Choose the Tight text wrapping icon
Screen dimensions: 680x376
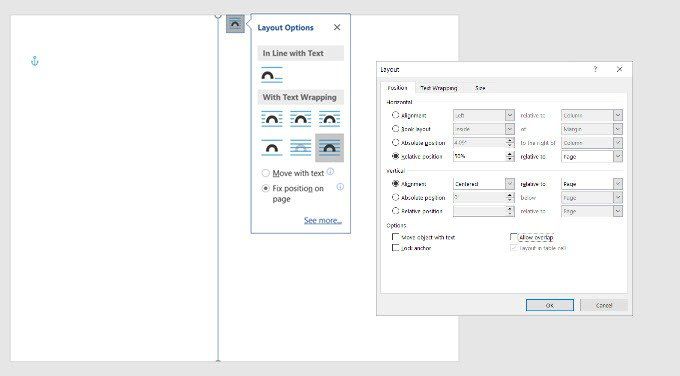[x=301, y=118]
